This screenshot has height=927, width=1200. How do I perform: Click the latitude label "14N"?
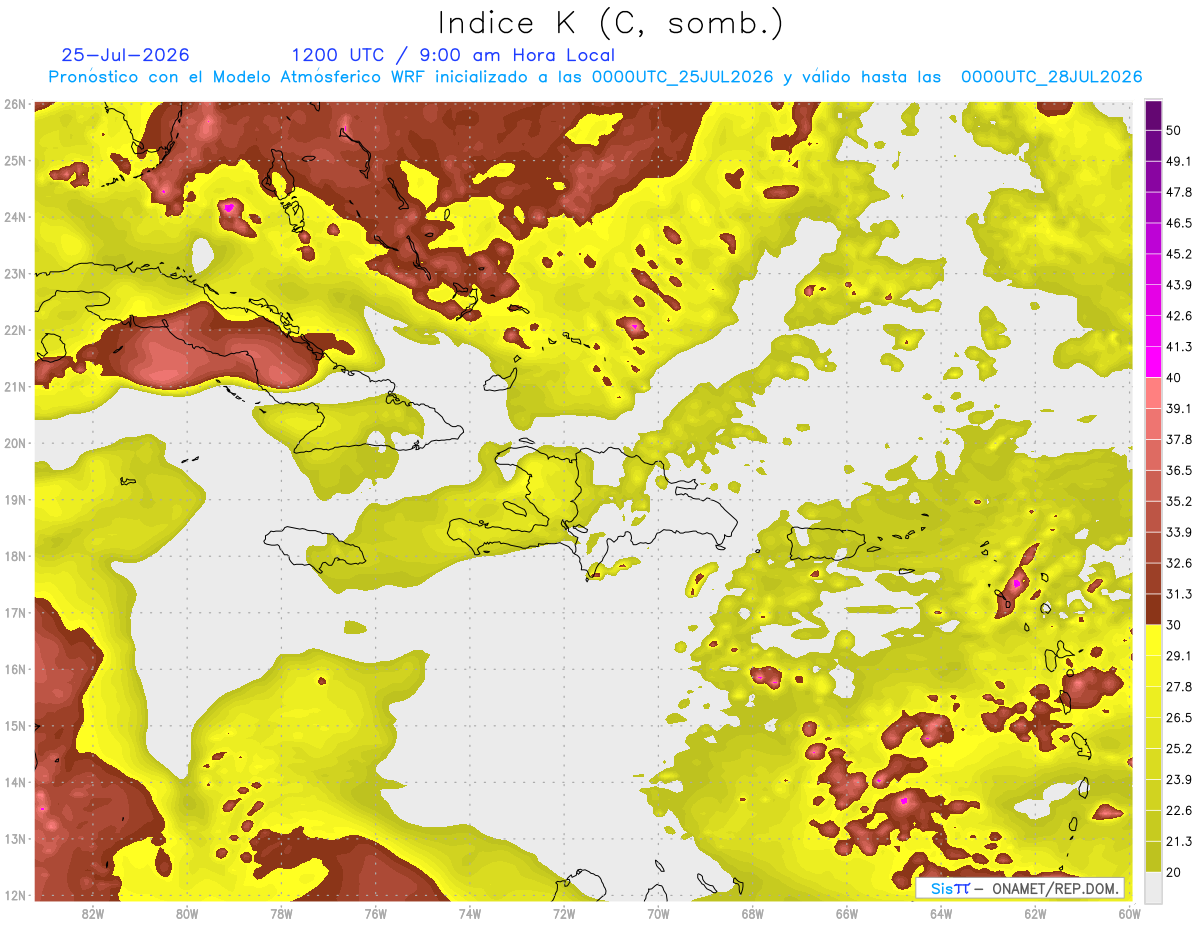tap(15, 782)
